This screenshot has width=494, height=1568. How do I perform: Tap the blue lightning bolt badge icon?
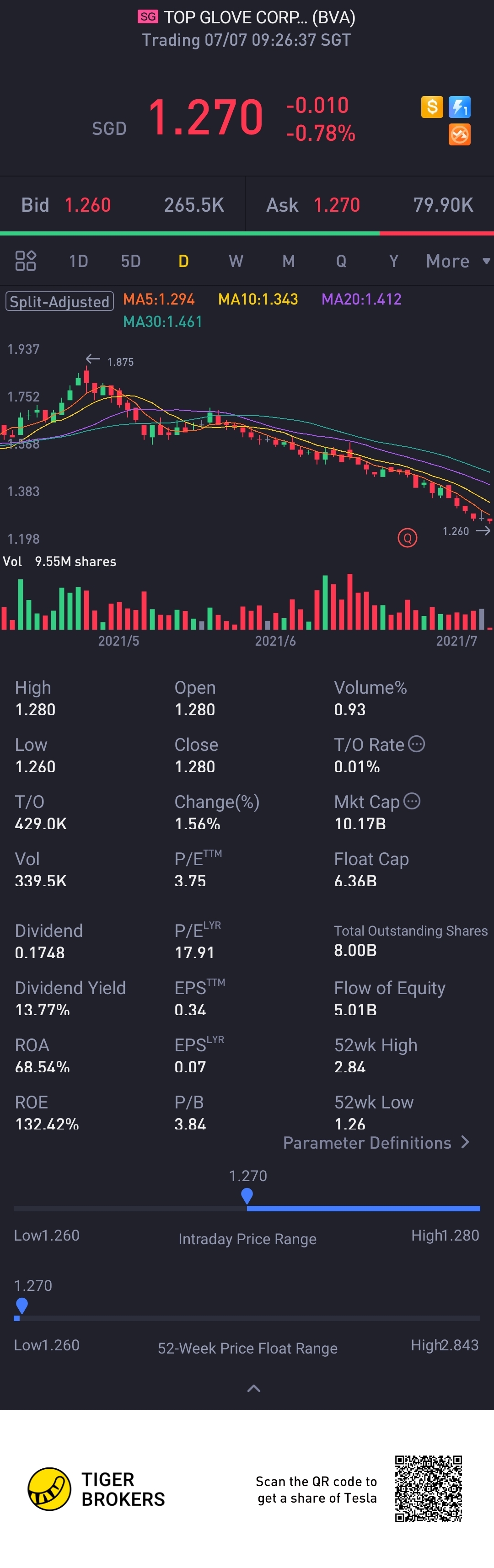click(459, 107)
